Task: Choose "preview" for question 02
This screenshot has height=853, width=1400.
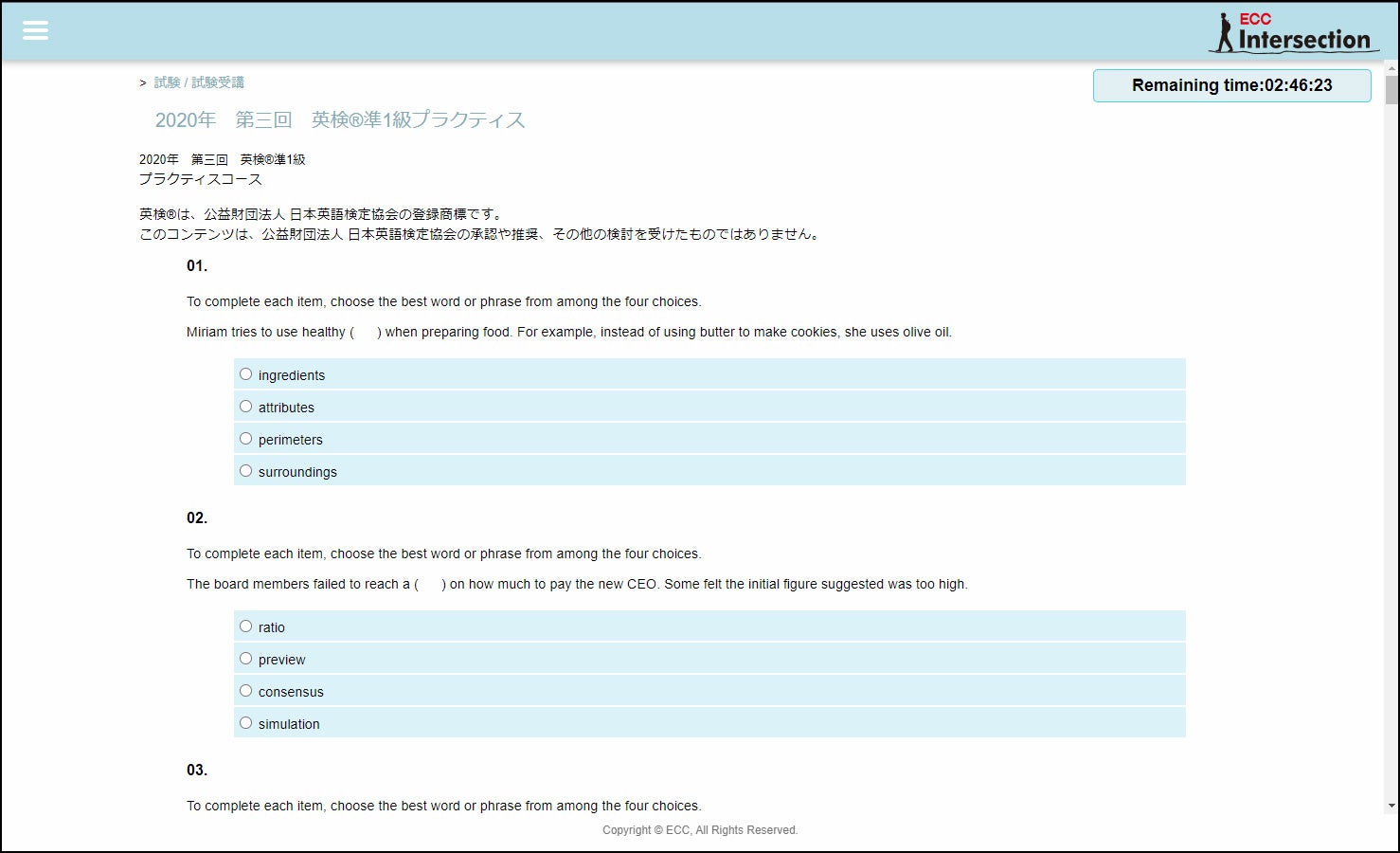Action: pyautogui.click(x=245, y=658)
